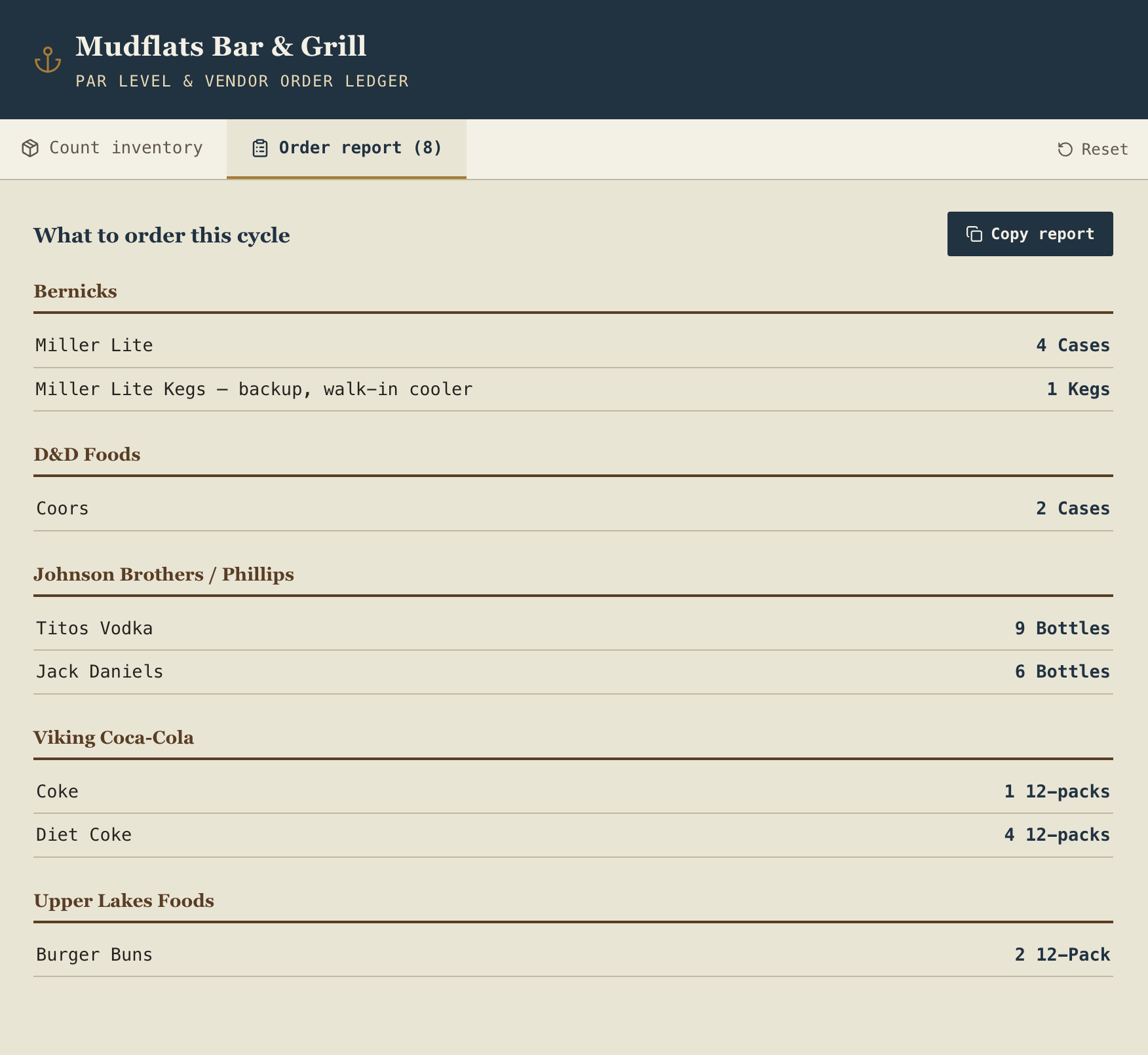Click the 6 Bottles quantity

click(1062, 672)
